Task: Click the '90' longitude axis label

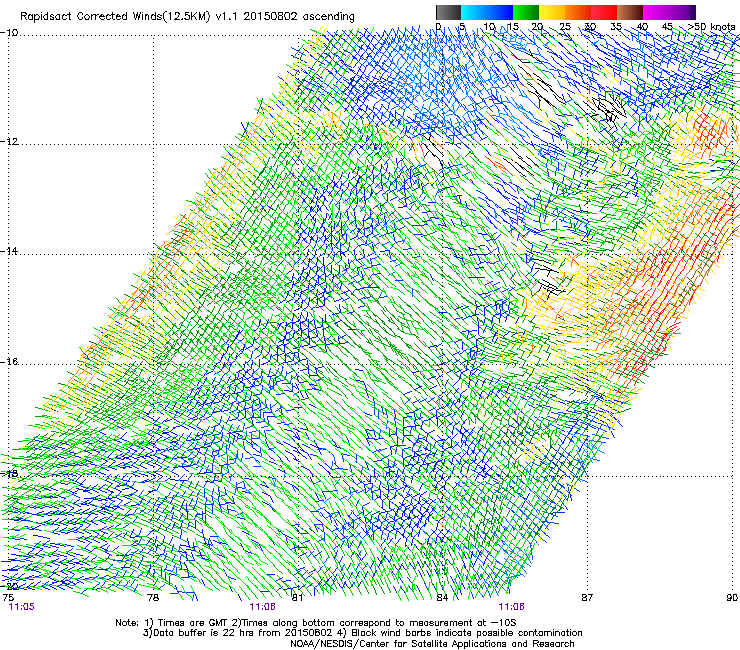Action: tap(732, 598)
